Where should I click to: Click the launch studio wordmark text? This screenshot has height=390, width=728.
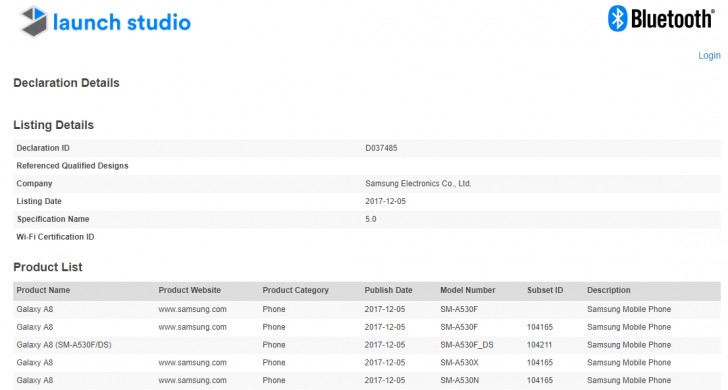[122, 22]
